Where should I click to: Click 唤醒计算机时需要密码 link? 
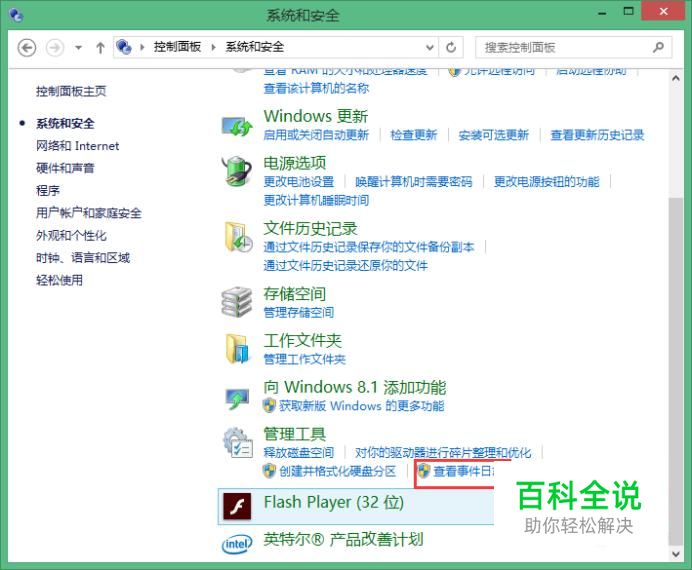[x=414, y=182]
